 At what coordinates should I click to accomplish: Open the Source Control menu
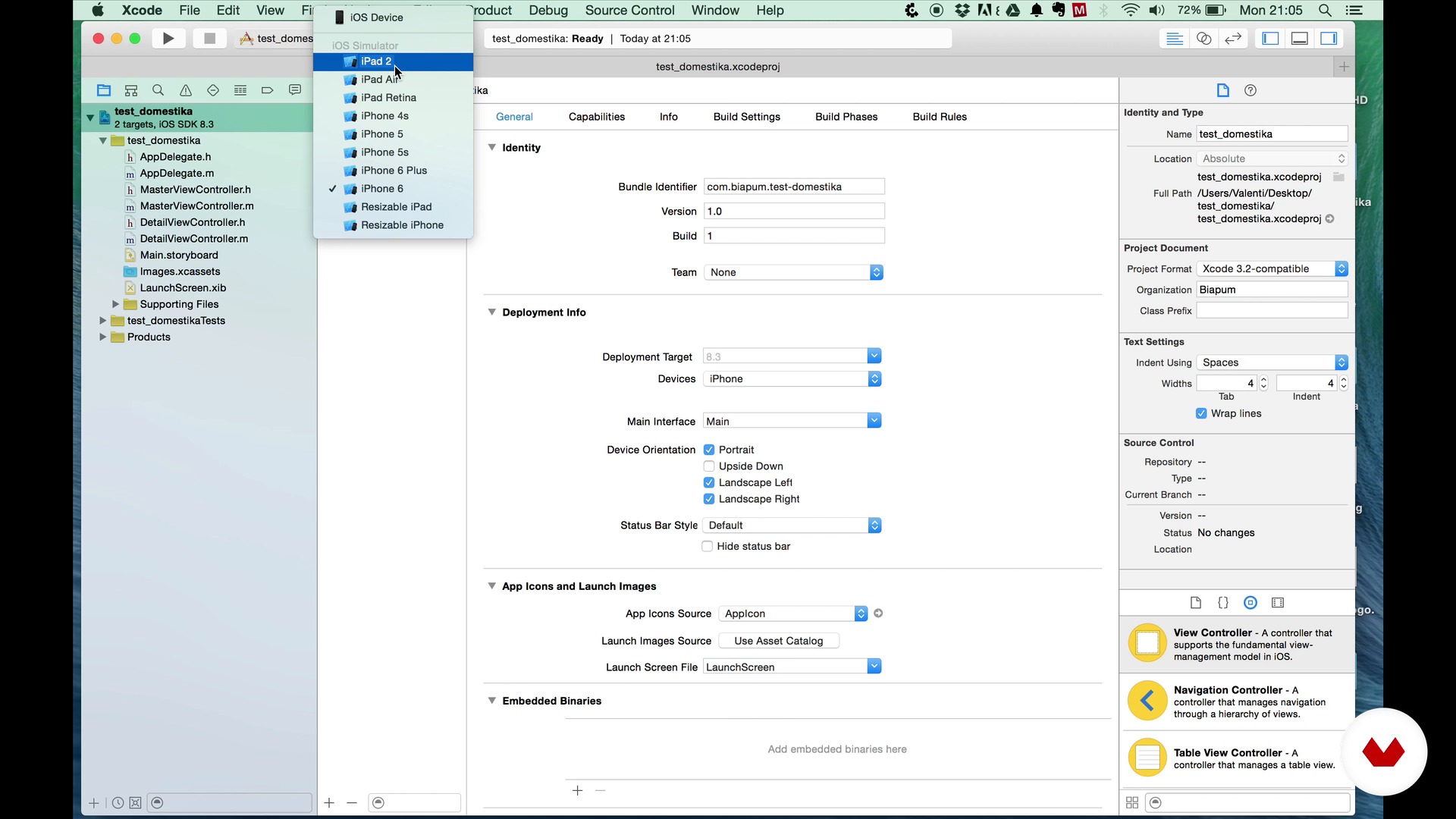[629, 11]
